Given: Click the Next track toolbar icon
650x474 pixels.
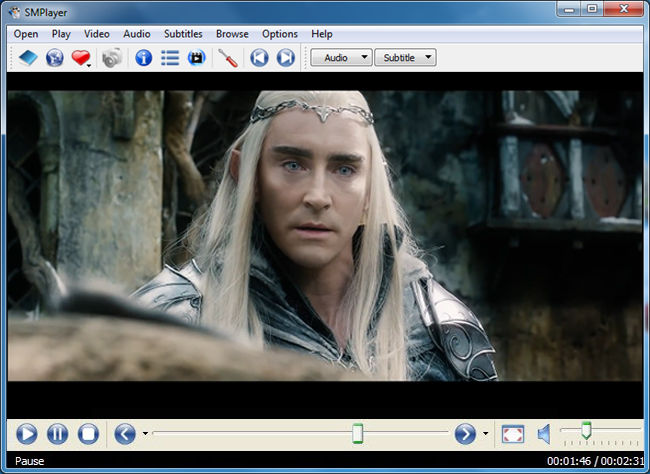Looking at the screenshot, I should coord(286,58).
